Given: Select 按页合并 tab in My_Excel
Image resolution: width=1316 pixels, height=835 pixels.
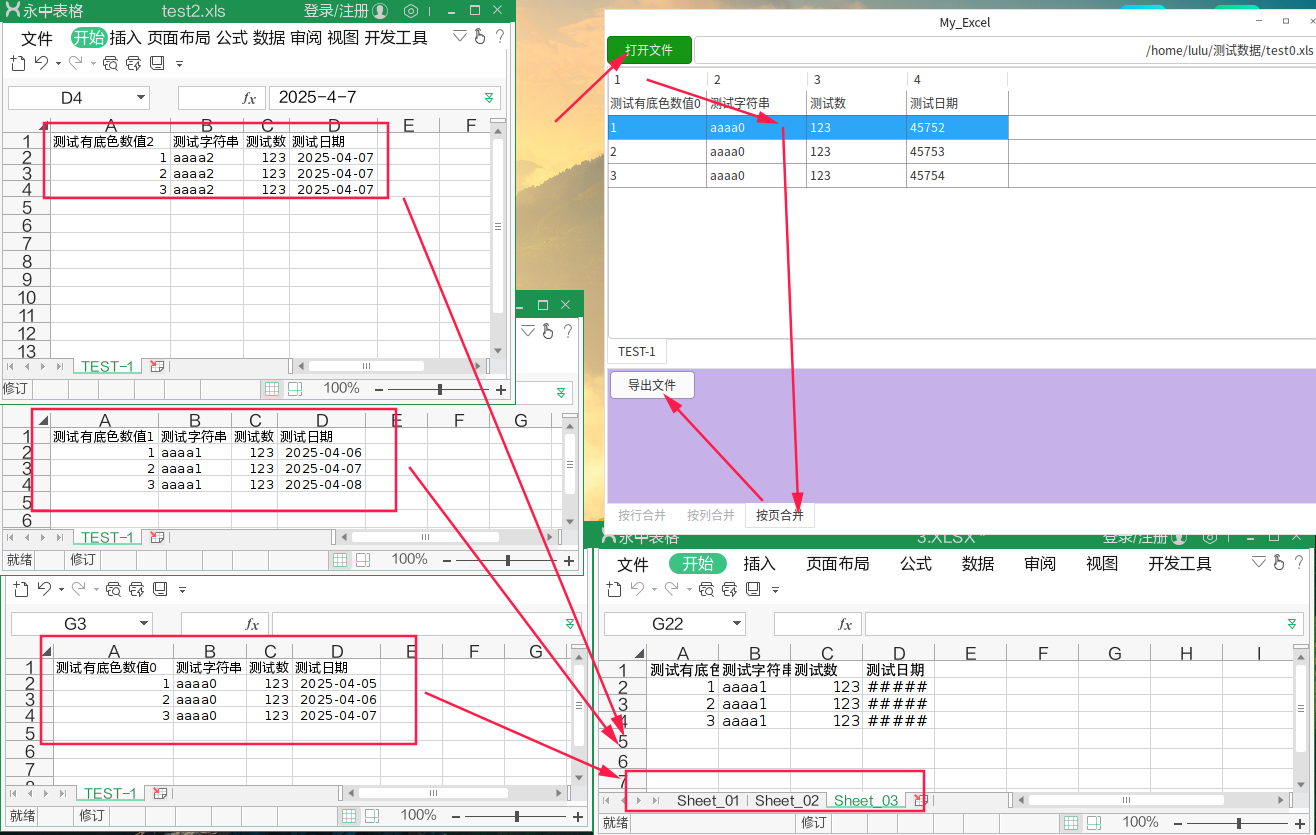Looking at the screenshot, I should [780, 516].
